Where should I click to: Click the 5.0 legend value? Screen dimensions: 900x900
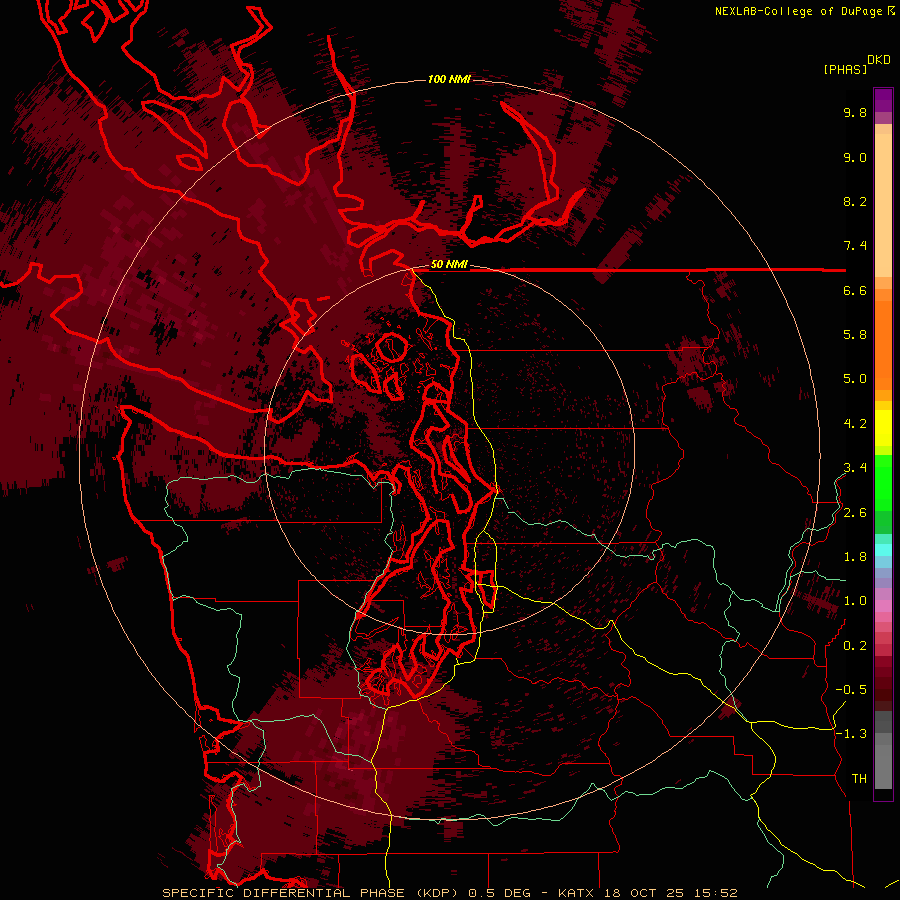(x=855, y=379)
